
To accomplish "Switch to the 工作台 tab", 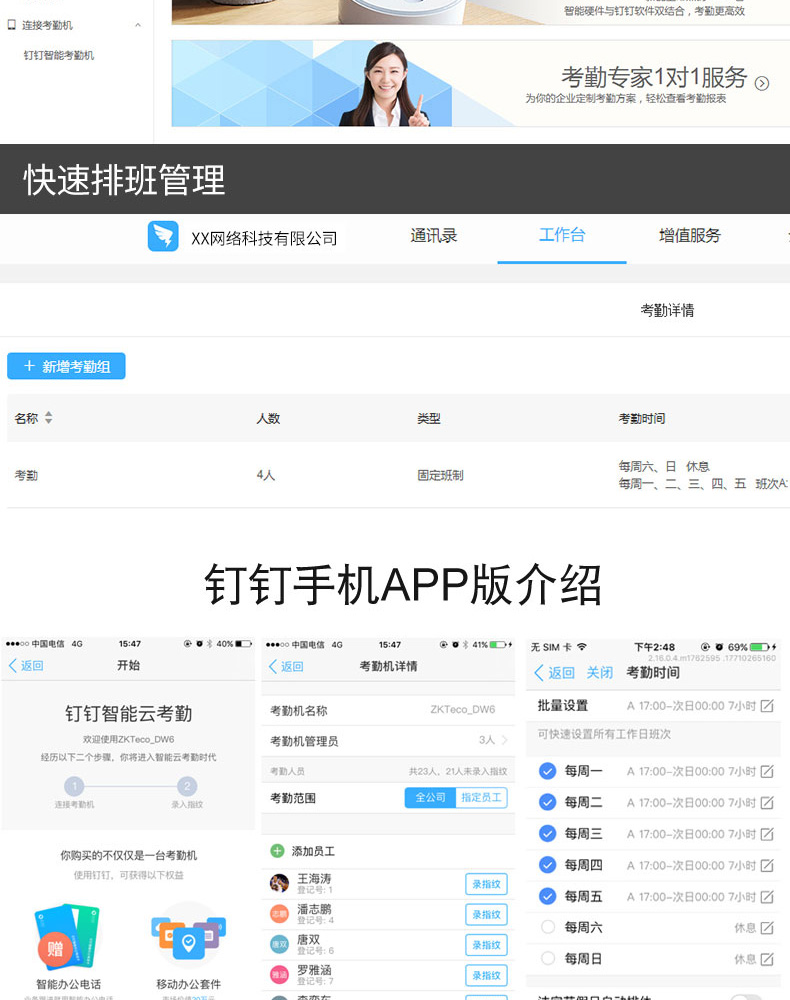I will (x=562, y=235).
